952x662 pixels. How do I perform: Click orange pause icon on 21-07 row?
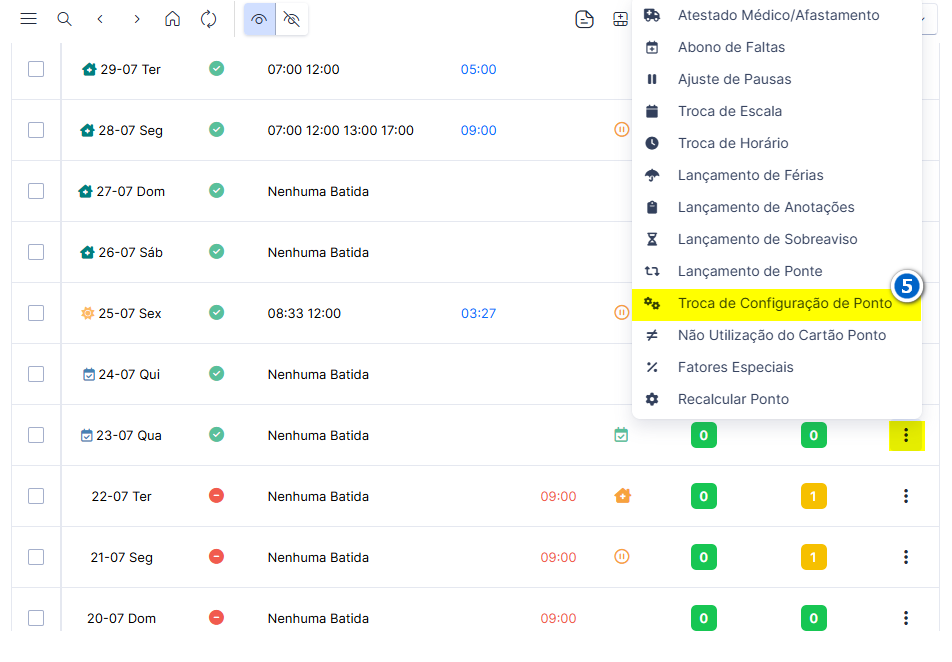tap(622, 556)
